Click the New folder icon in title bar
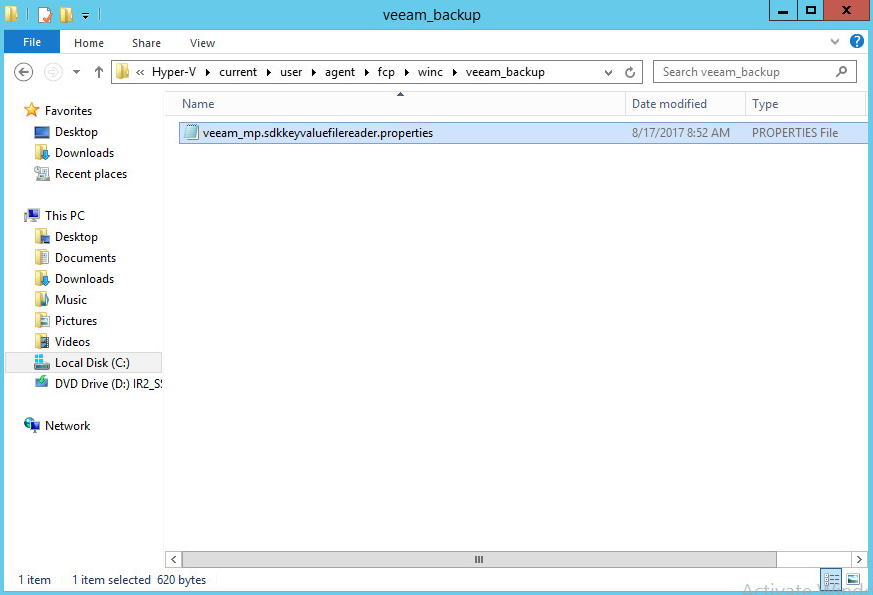Viewport: 873px width, 595px height. (66, 15)
